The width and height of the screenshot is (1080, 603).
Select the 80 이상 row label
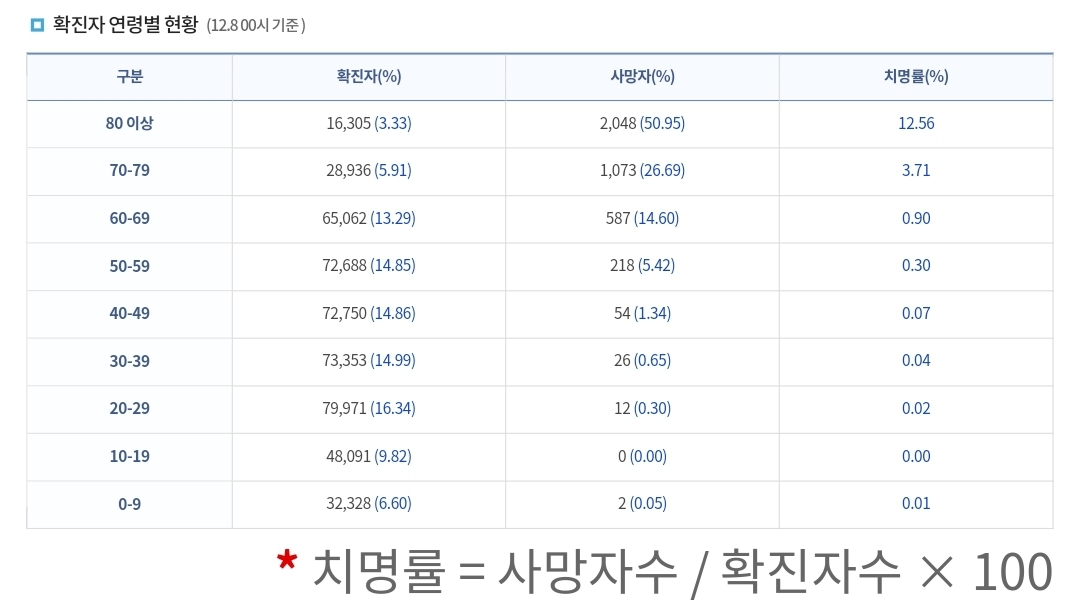(129, 123)
